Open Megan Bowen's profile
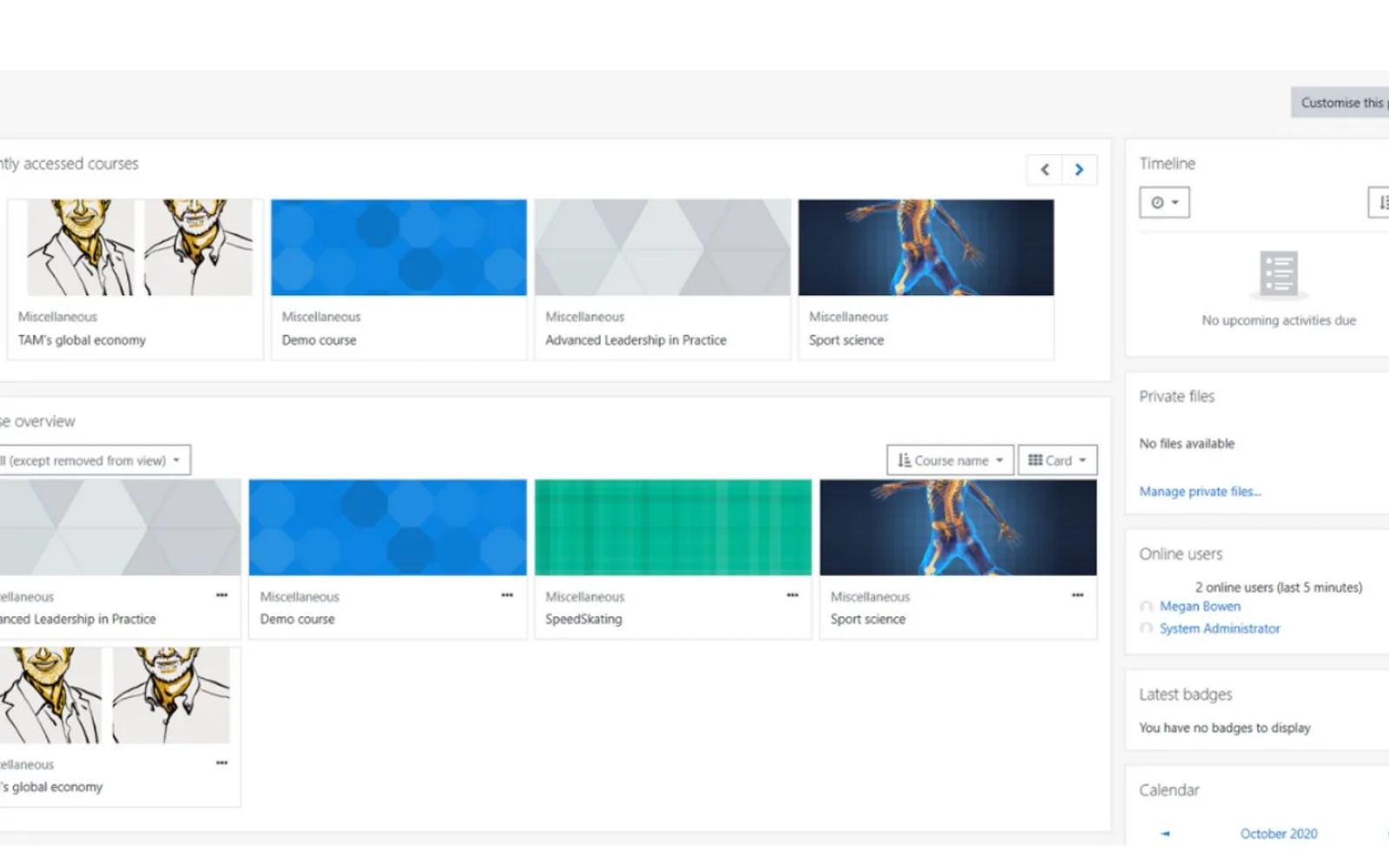This screenshot has width=1389, height=868. pos(1200,606)
